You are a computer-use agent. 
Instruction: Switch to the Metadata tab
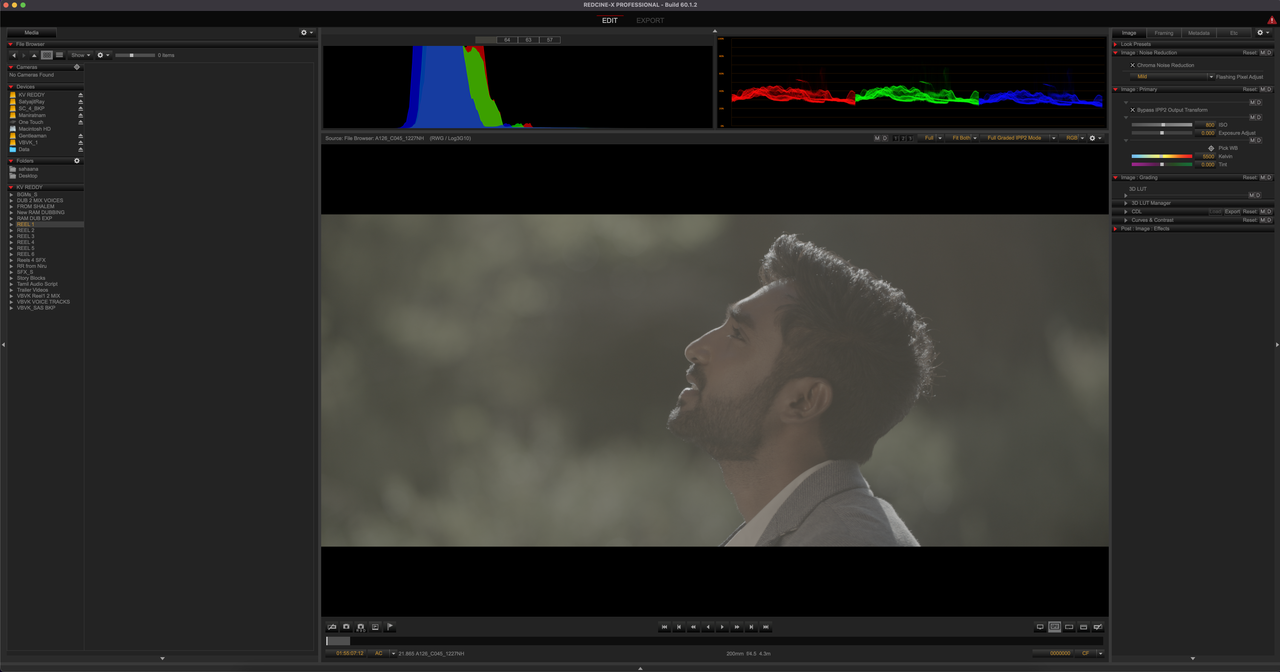(1199, 33)
